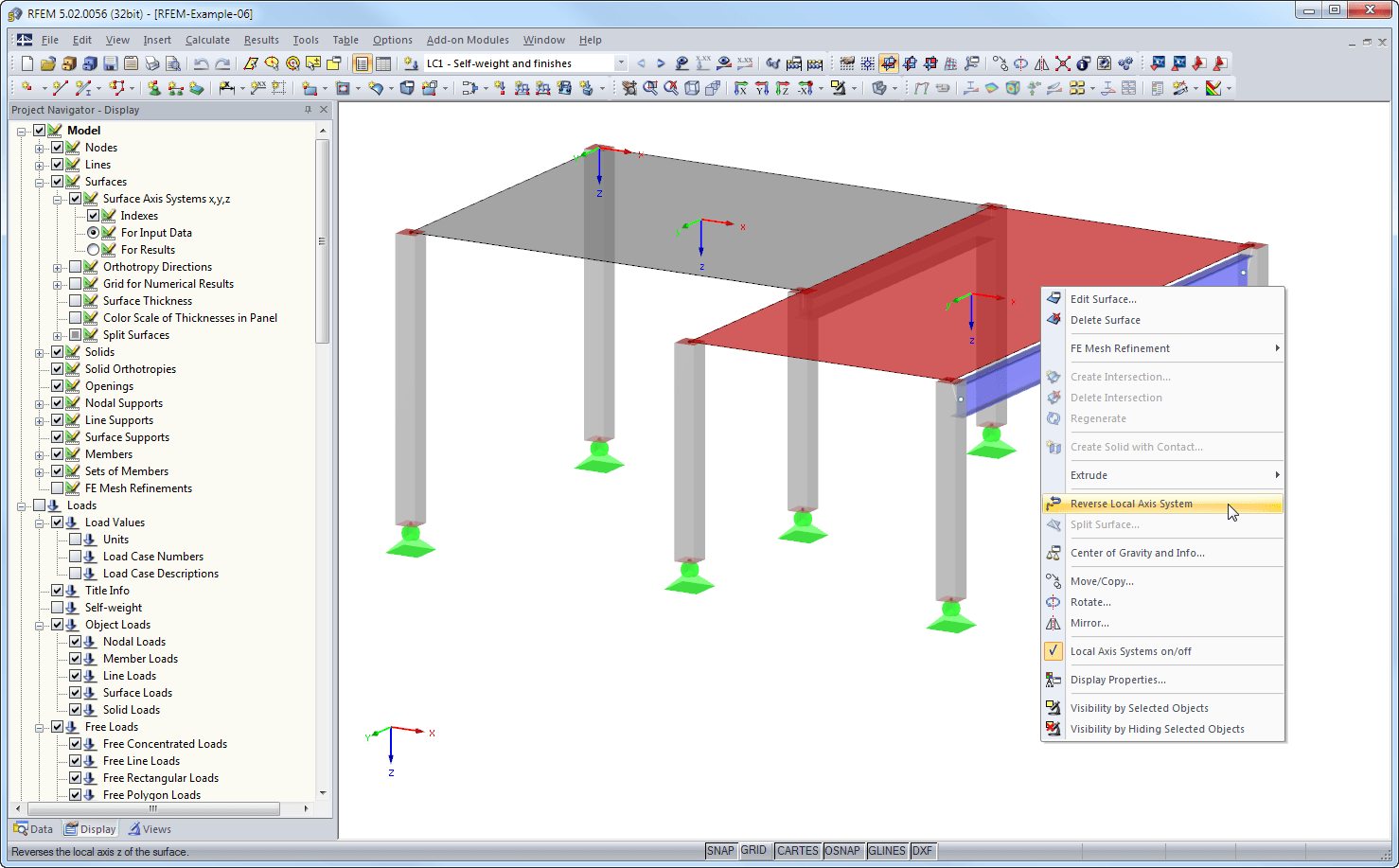The width and height of the screenshot is (1399, 868).
Task: Open the load case dropdown showing LC1
Action: [x=620, y=62]
